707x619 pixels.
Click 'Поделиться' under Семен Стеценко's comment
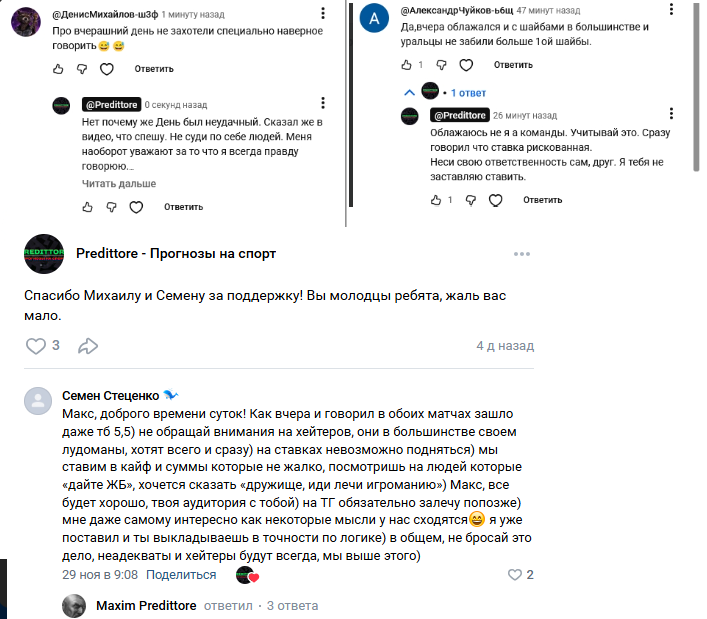point(181,575)
